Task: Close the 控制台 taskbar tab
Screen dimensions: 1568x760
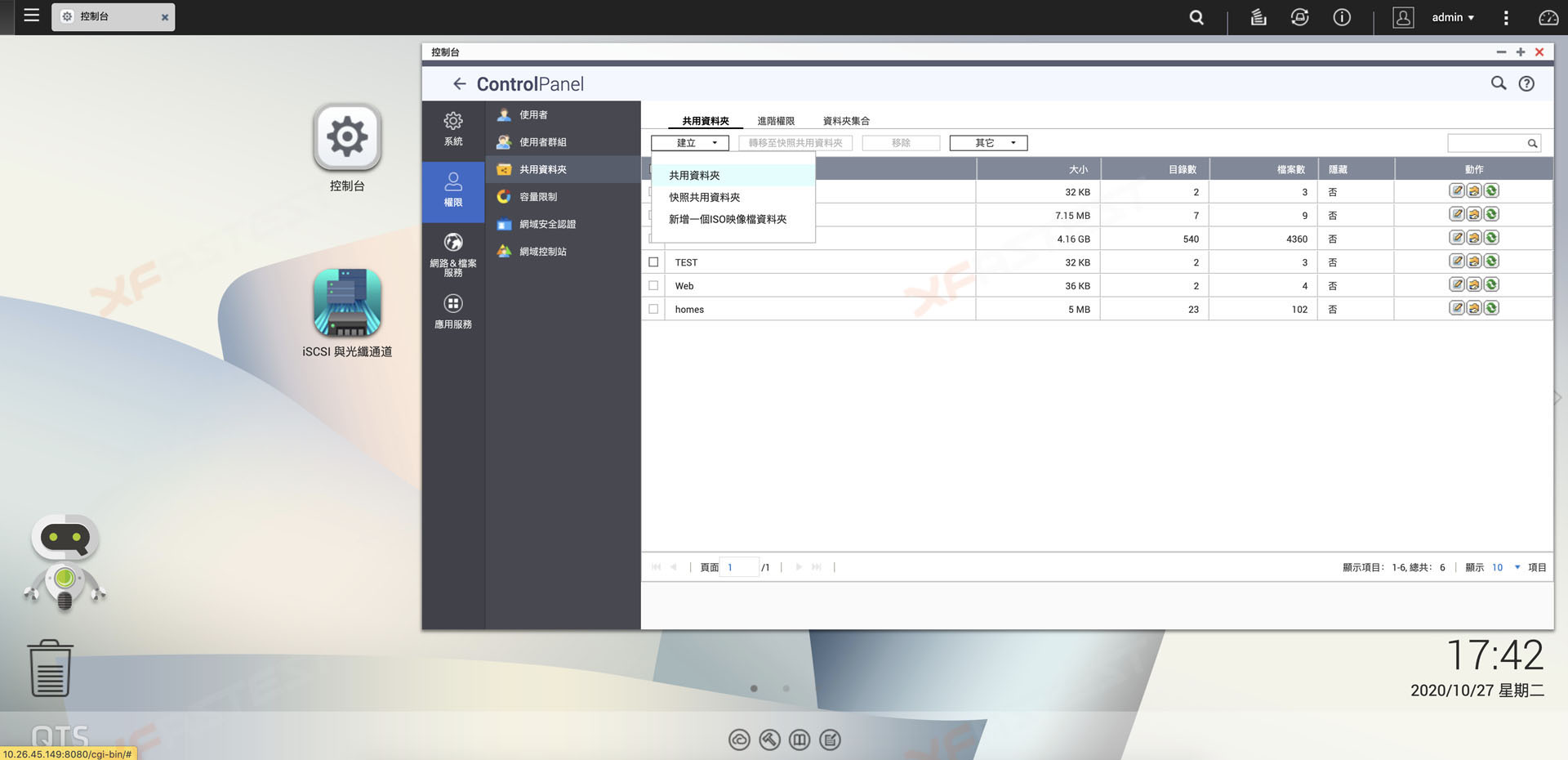Action: tap(165, 17)
